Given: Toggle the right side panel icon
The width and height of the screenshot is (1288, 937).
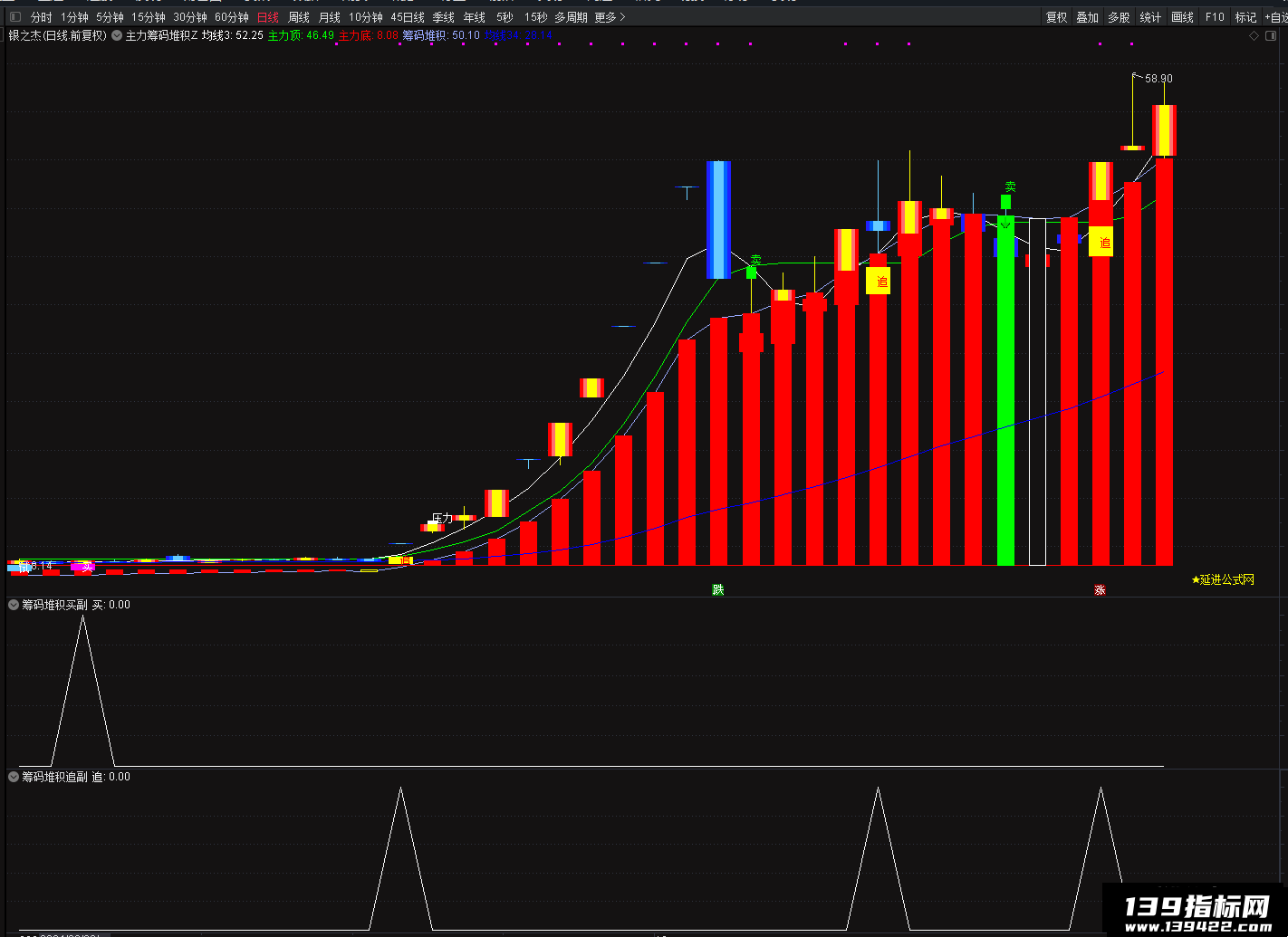Looking at the screenshot, I should 1271,36.
